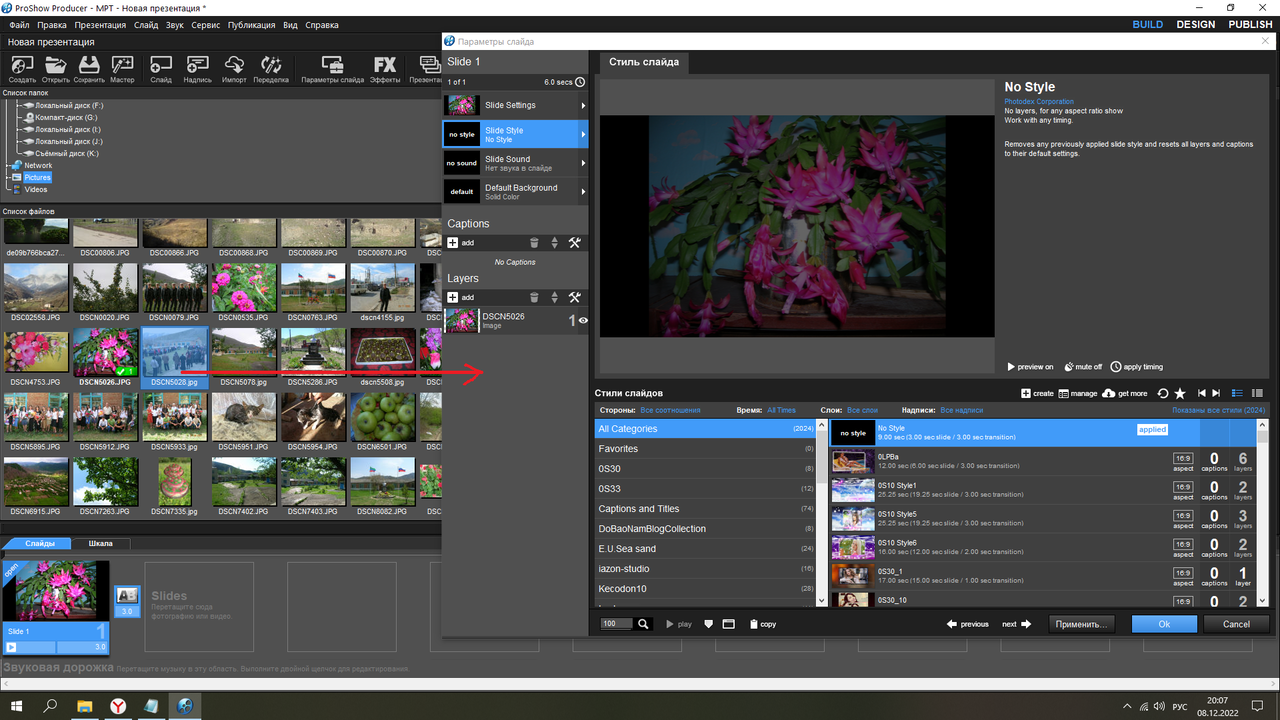Click the manage styles icon
Screen dimensions: 1280x720
click(x=1064, y=394)
